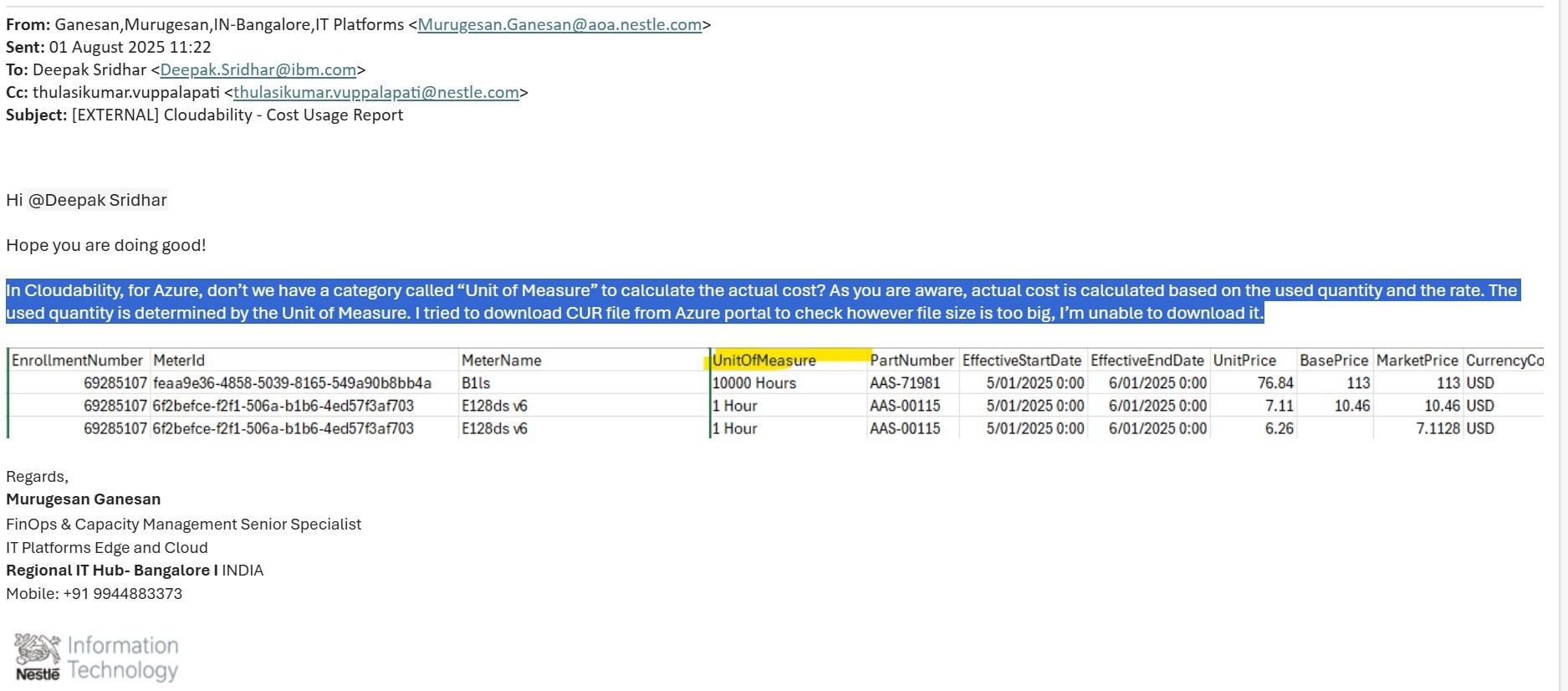
Task: Open sender's Murugesan.Ganesan@aoa.nestle.com email link
Action: [559, 25]
